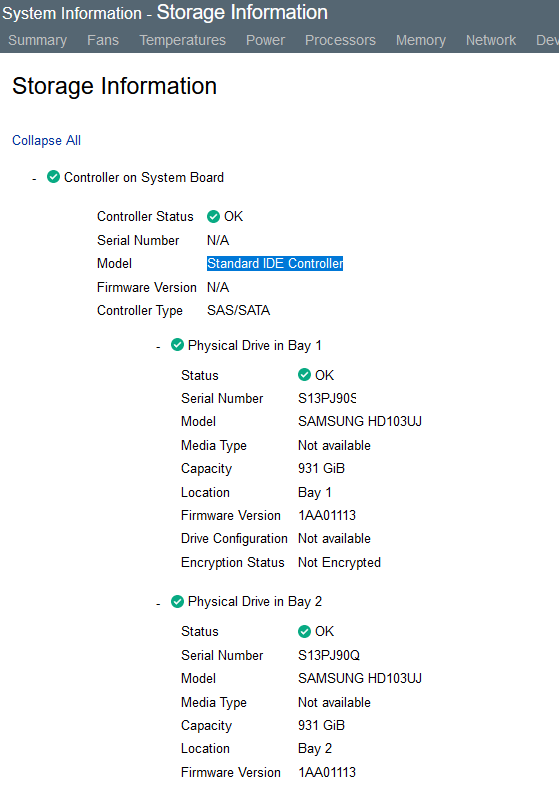Collapse the Physical Drive in Bay 1 section
Viewport: 559px width, 789px height.
[158, 347]
